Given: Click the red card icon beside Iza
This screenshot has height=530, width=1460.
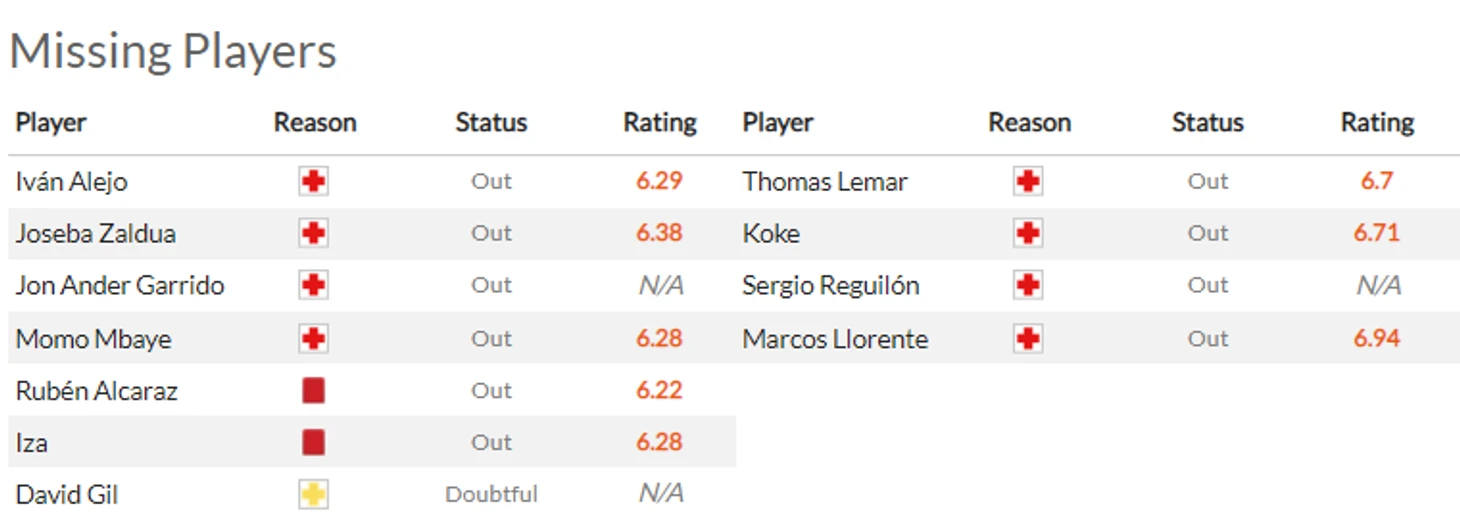Looking at the screenshot, I should click(314, 442).
